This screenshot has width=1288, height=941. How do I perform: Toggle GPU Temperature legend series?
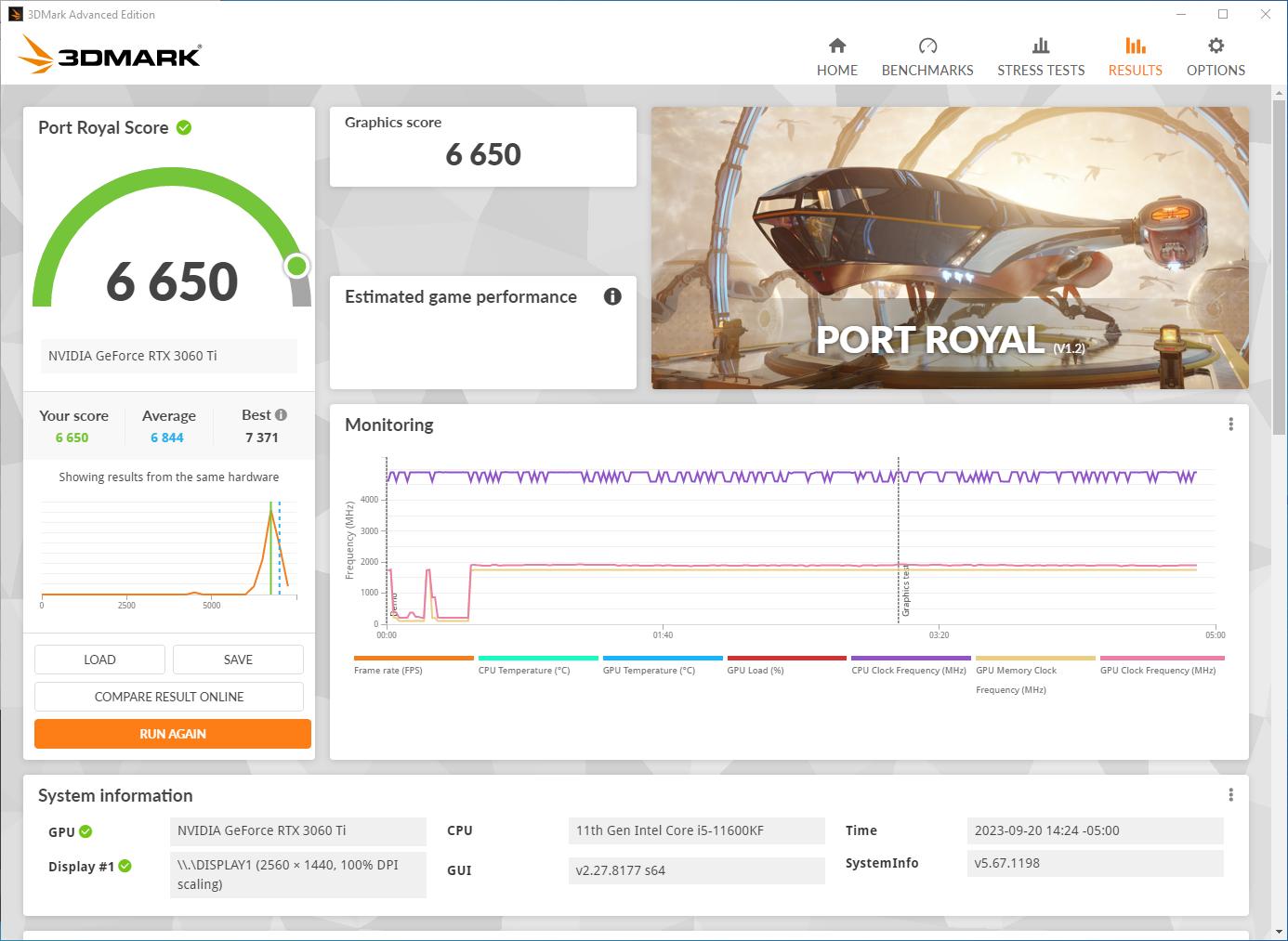649,670
